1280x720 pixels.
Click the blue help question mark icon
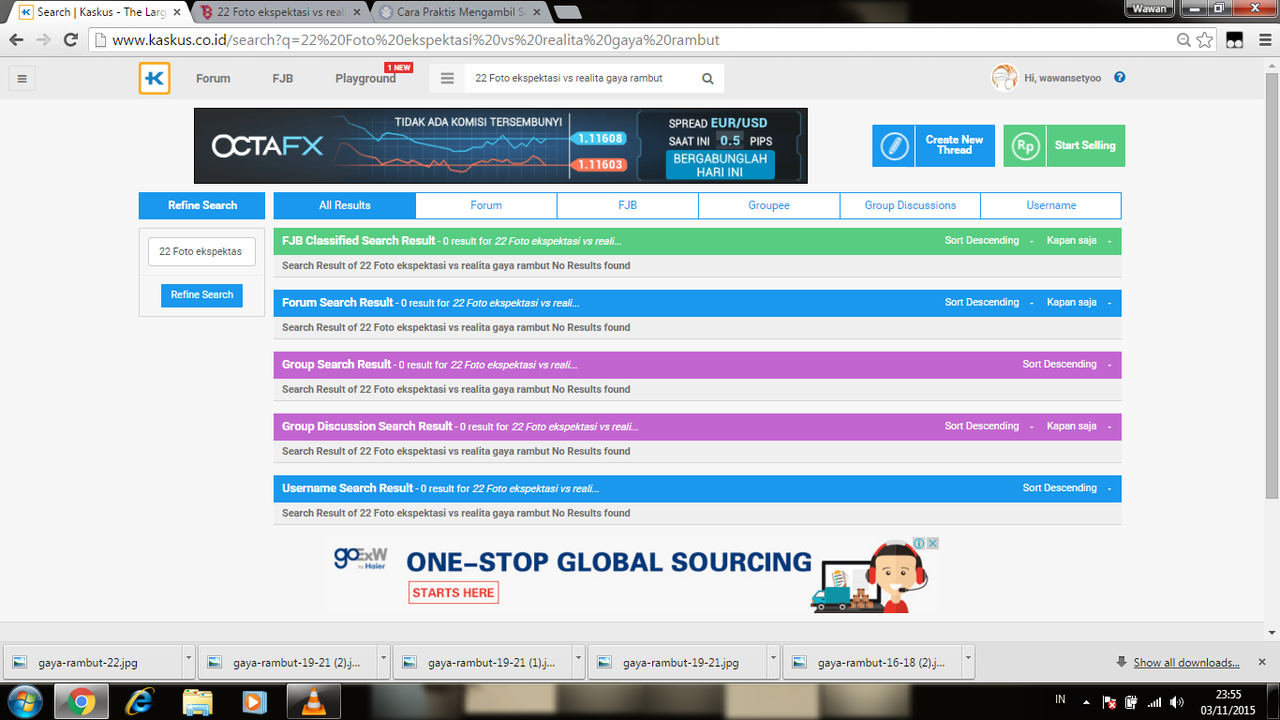pos(1119,77)
